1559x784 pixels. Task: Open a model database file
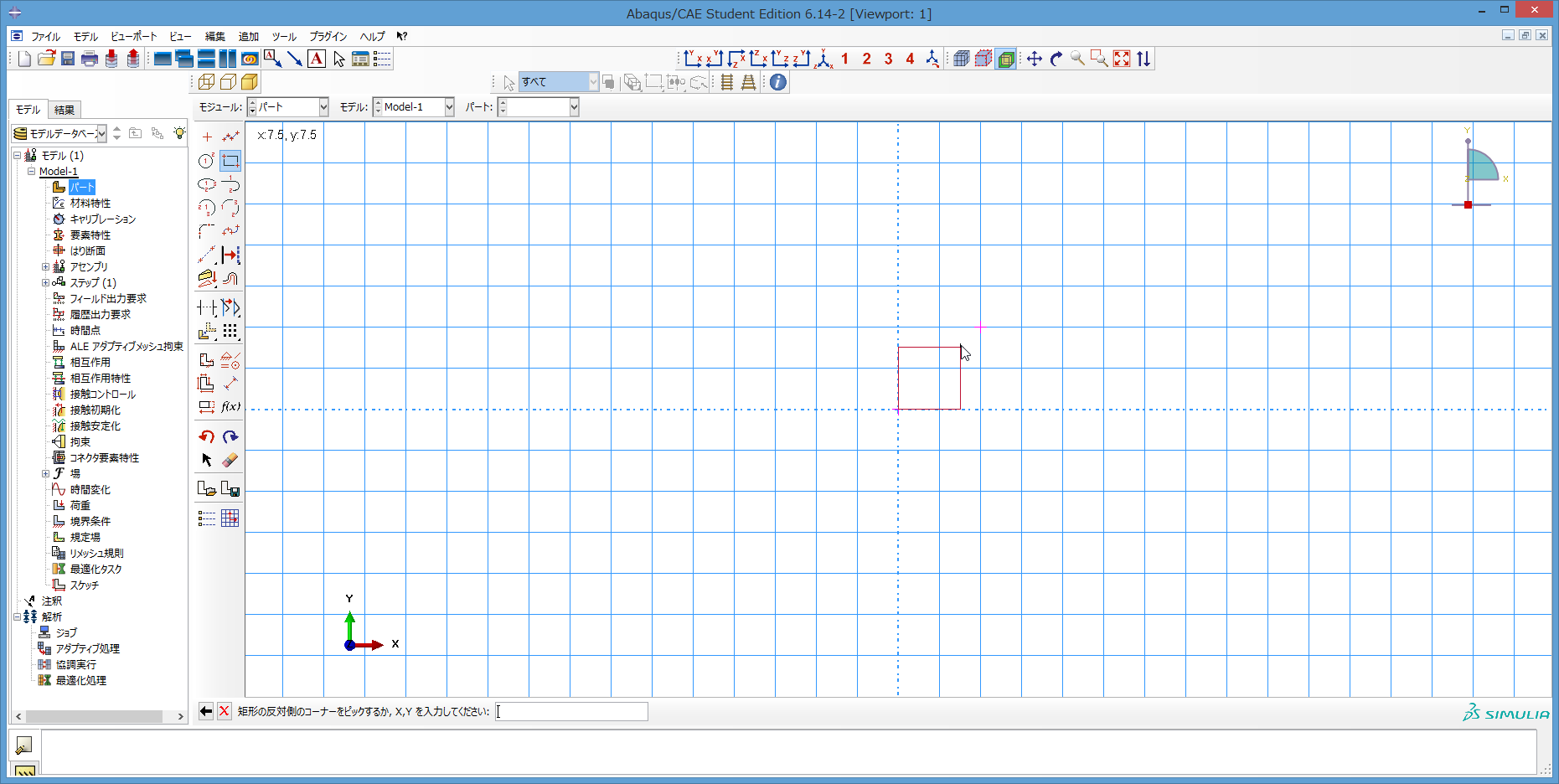[46, 59]
